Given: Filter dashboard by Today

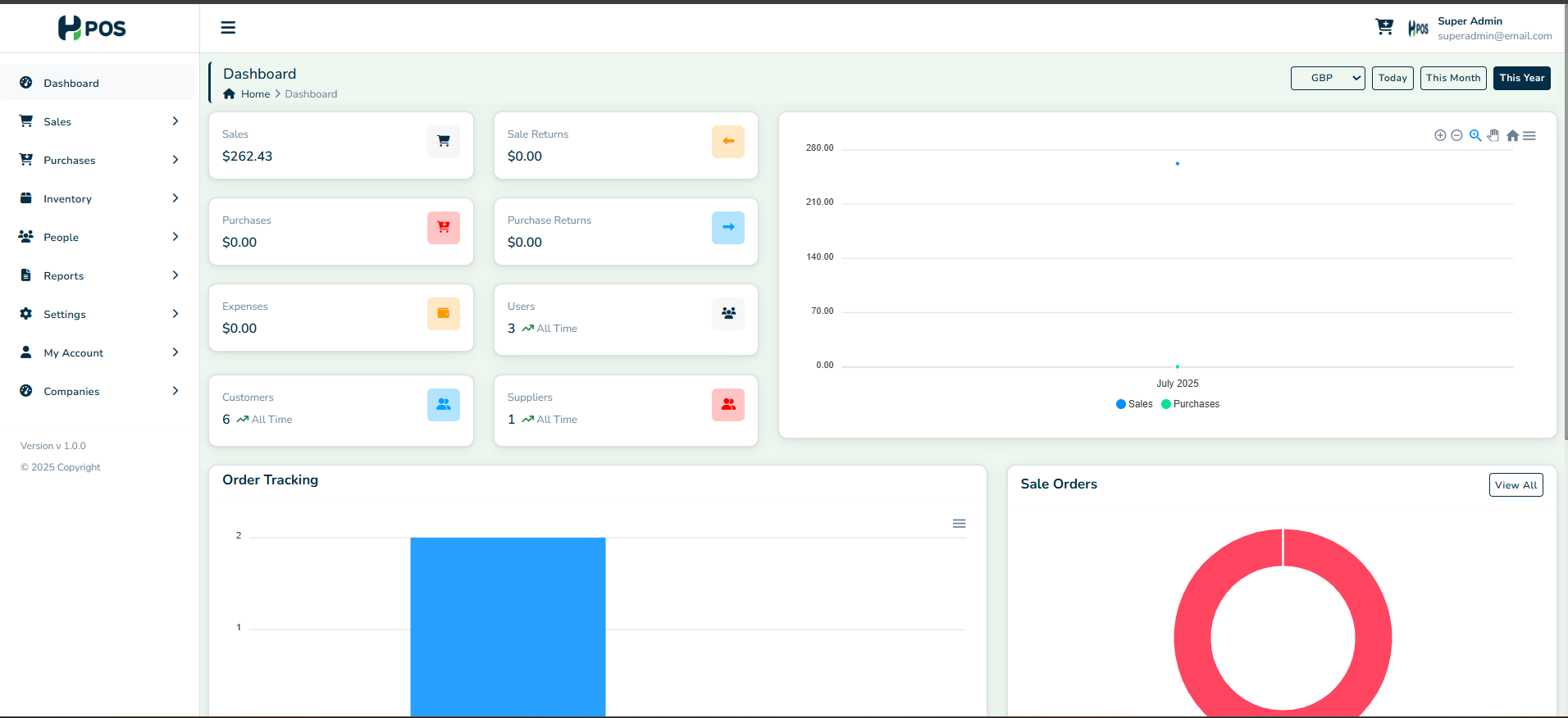Looking at the screenshot, I should pos(1393,78).
